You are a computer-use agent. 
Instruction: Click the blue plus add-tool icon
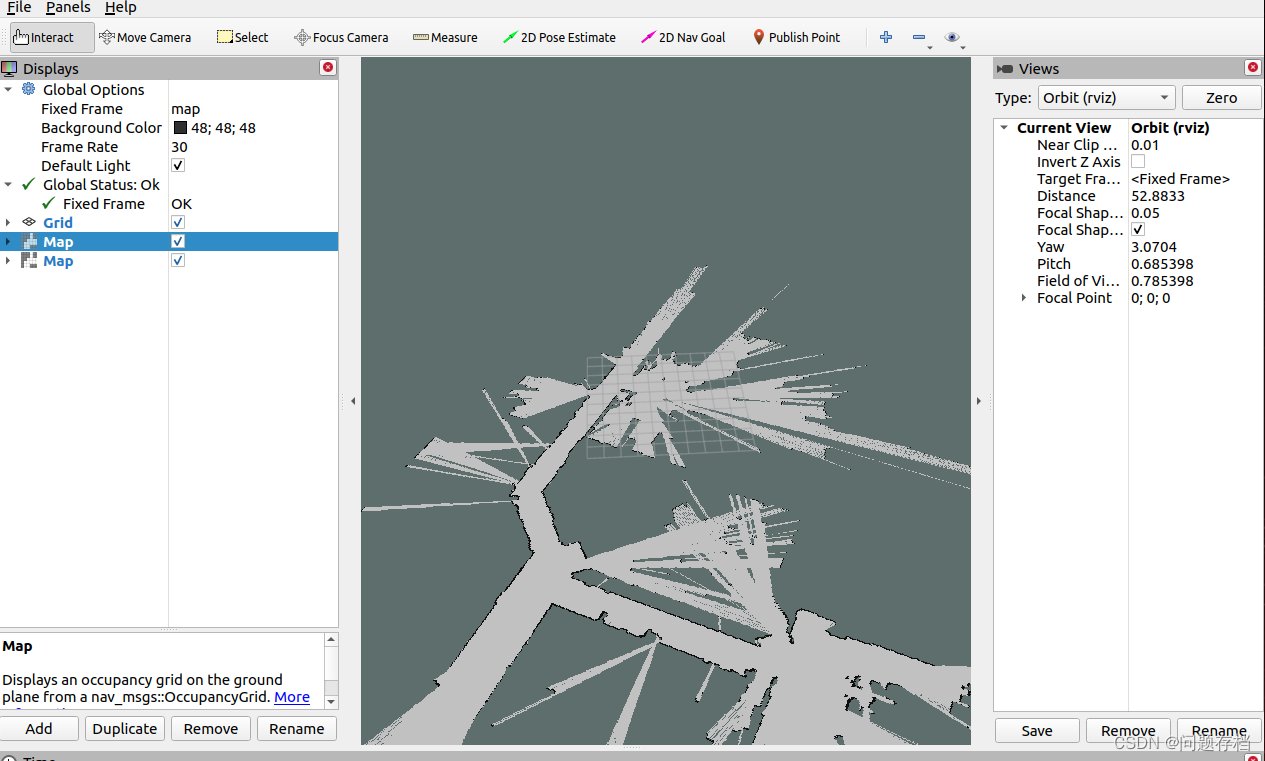point(886,37)
